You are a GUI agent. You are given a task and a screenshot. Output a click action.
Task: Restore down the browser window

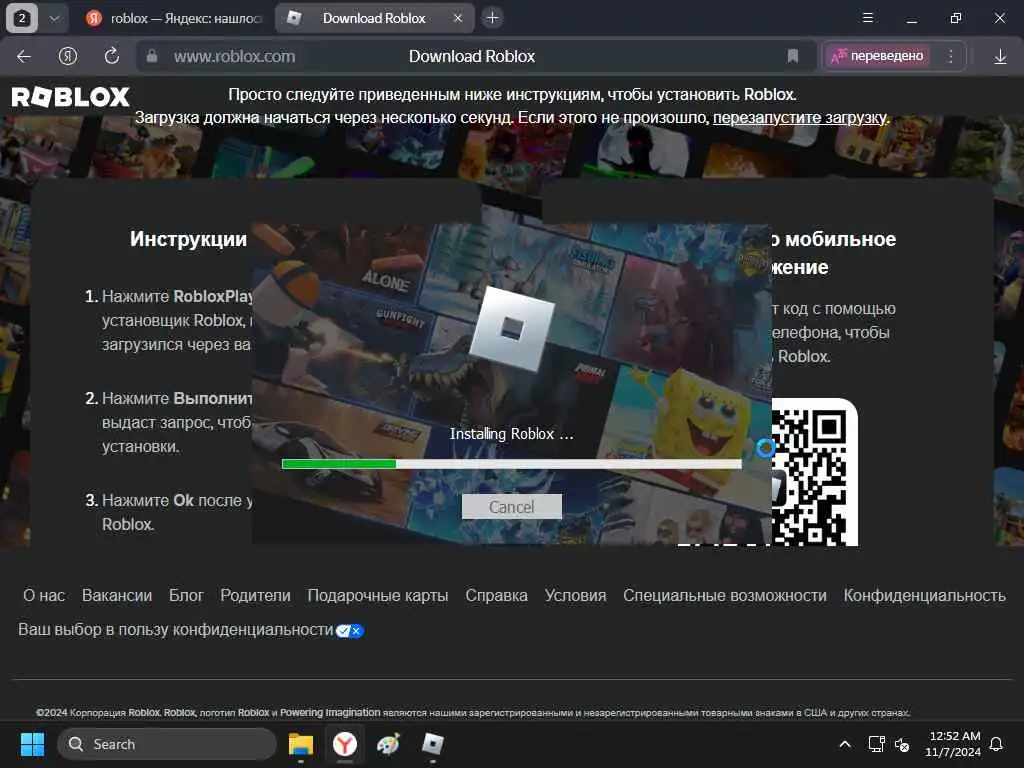tap(956, 18)
